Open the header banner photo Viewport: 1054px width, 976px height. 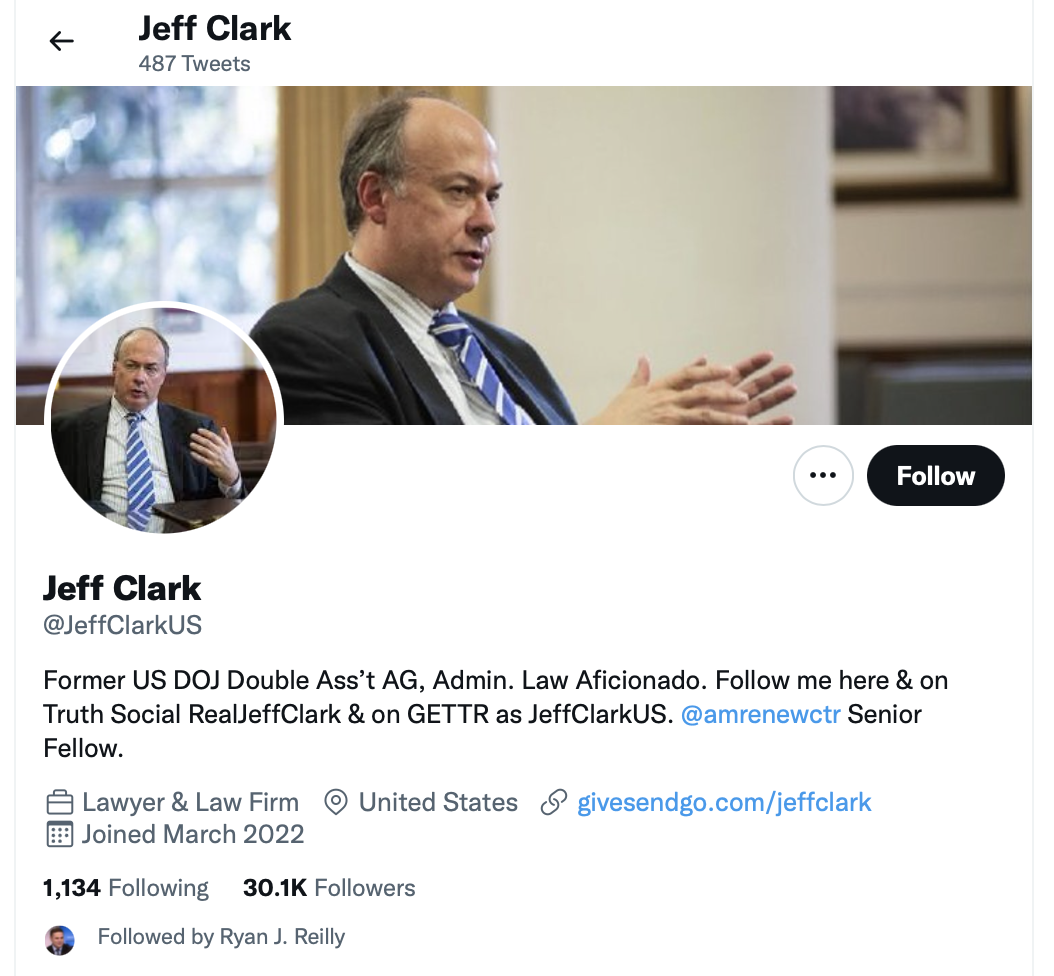[524, 255]
